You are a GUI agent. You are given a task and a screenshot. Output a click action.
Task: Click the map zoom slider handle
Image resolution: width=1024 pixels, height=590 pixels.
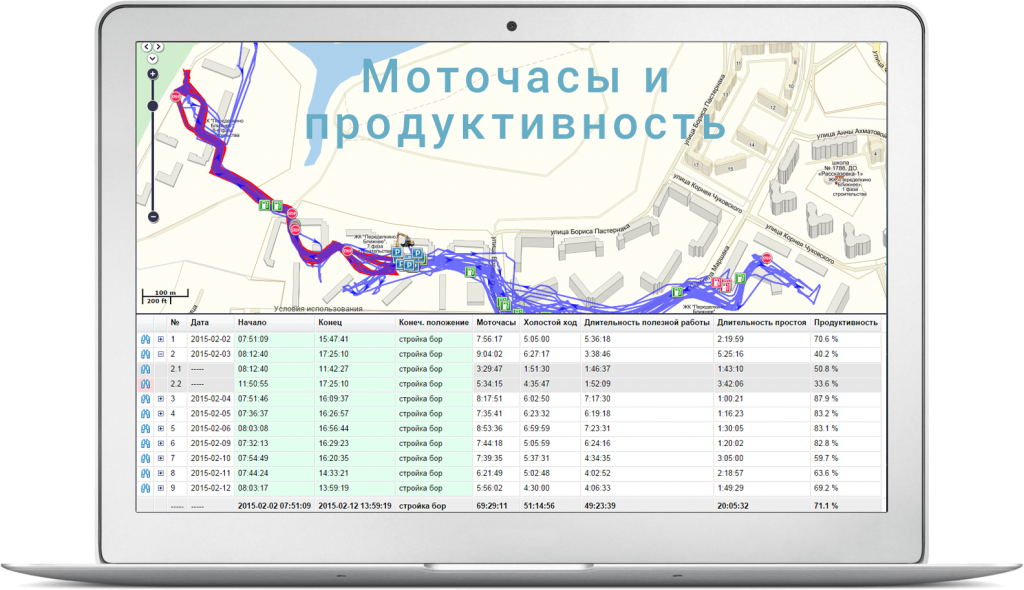point(153,105)
